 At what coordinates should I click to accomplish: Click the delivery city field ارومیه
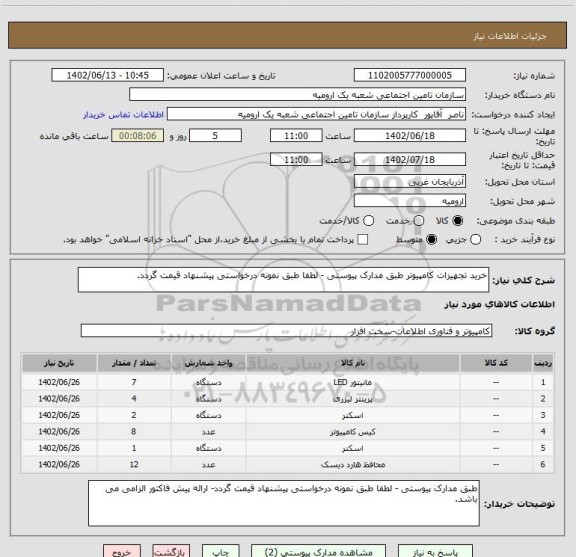(x=410, y=201)
